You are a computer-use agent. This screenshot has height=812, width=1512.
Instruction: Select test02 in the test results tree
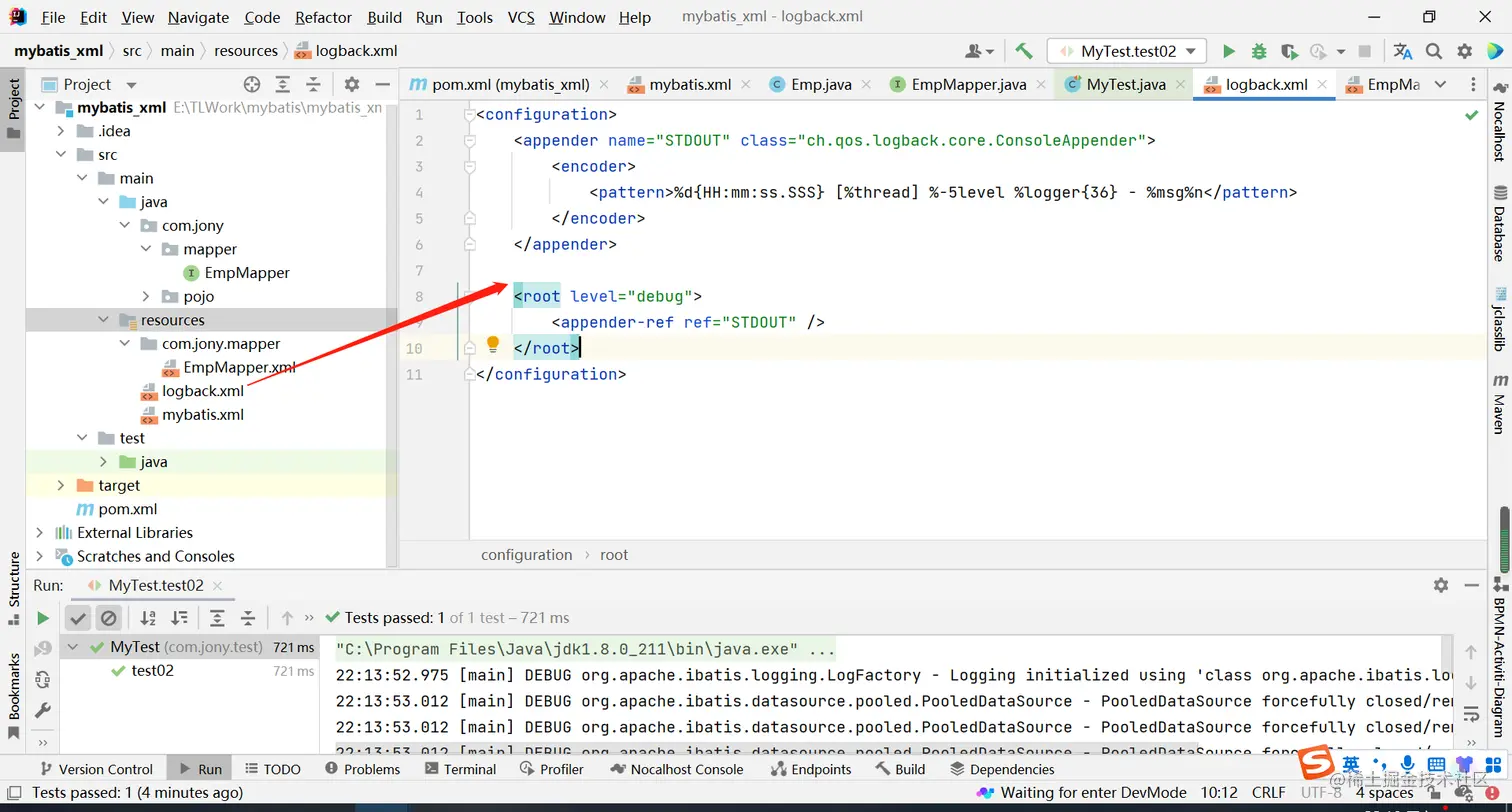pyautogui.click(x=152, y=671)
